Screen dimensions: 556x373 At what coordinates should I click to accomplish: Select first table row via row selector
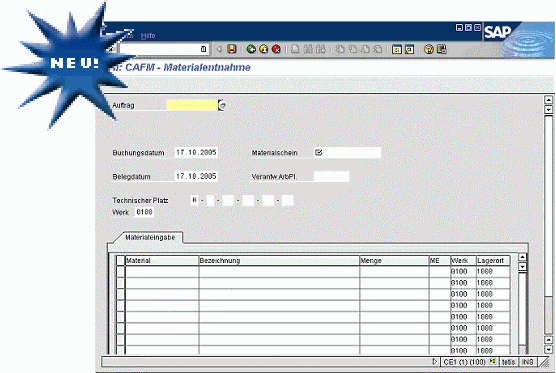point(121,272)
